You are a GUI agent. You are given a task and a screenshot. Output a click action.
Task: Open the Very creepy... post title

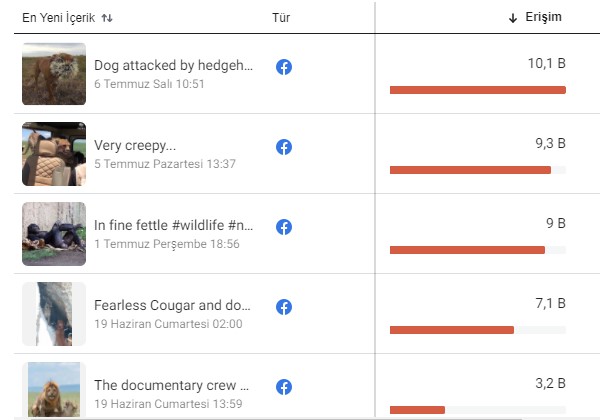[x=135, y=145]
